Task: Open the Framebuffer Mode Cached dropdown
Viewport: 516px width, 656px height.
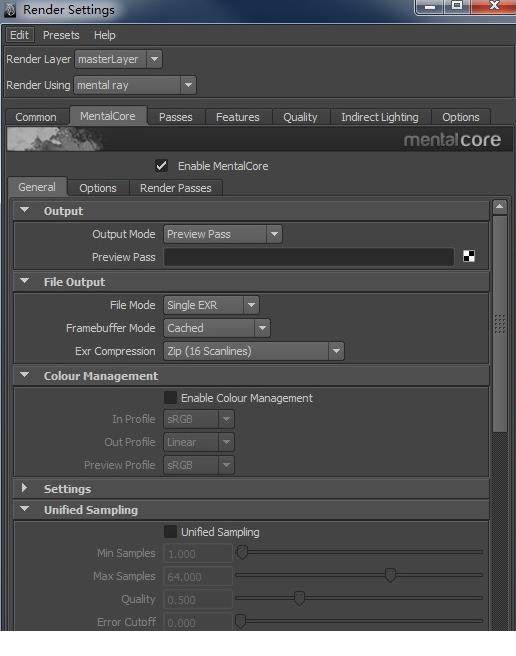Action: (x=217, y=328)
